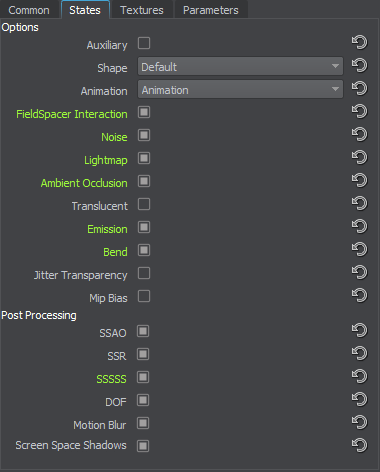The image size is (380, 472).
Task: Revert the Lightmap setting using reset icon
Action: click(x=359, y=158)
